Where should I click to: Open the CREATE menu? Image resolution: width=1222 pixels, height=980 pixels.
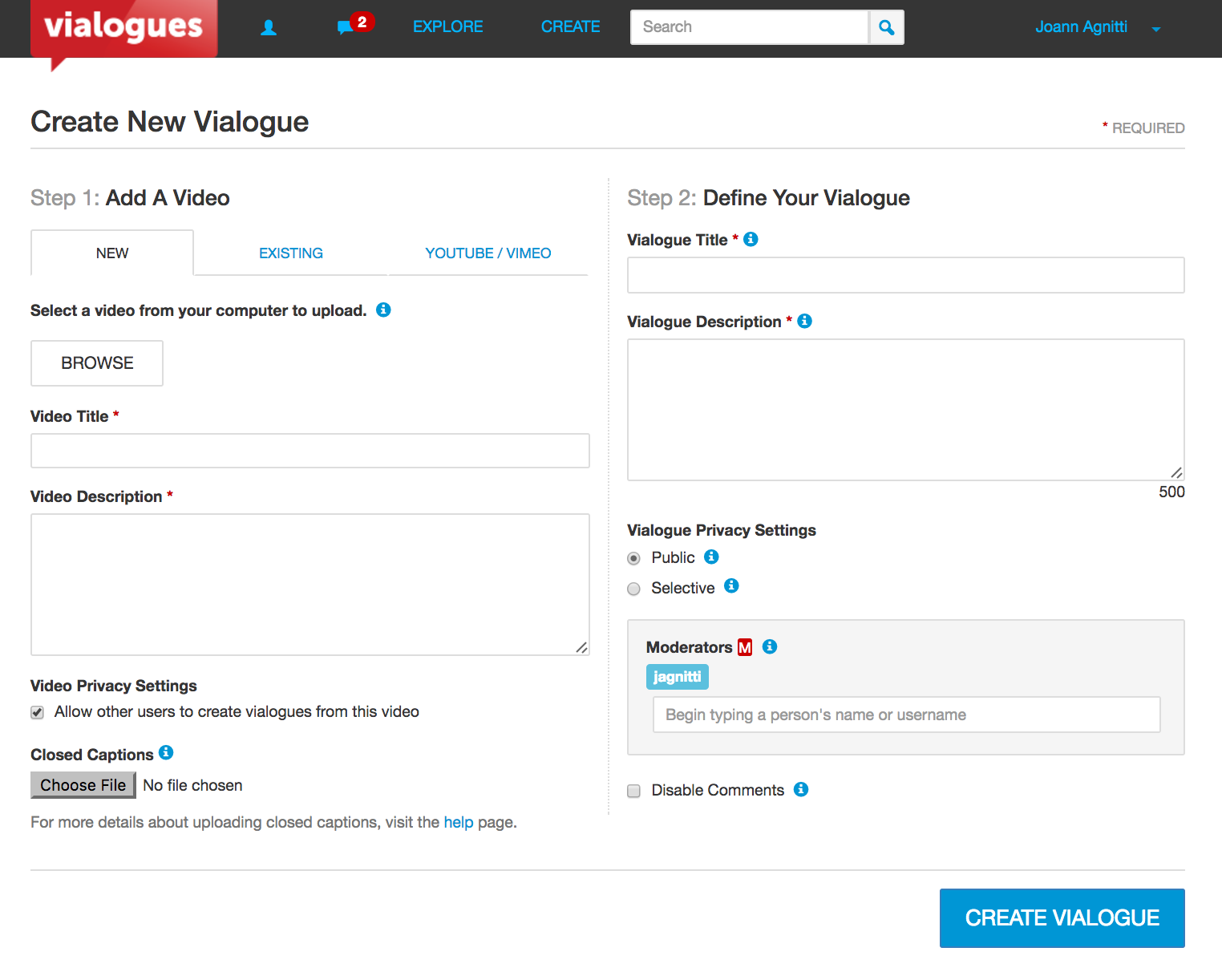pos(570,26)
